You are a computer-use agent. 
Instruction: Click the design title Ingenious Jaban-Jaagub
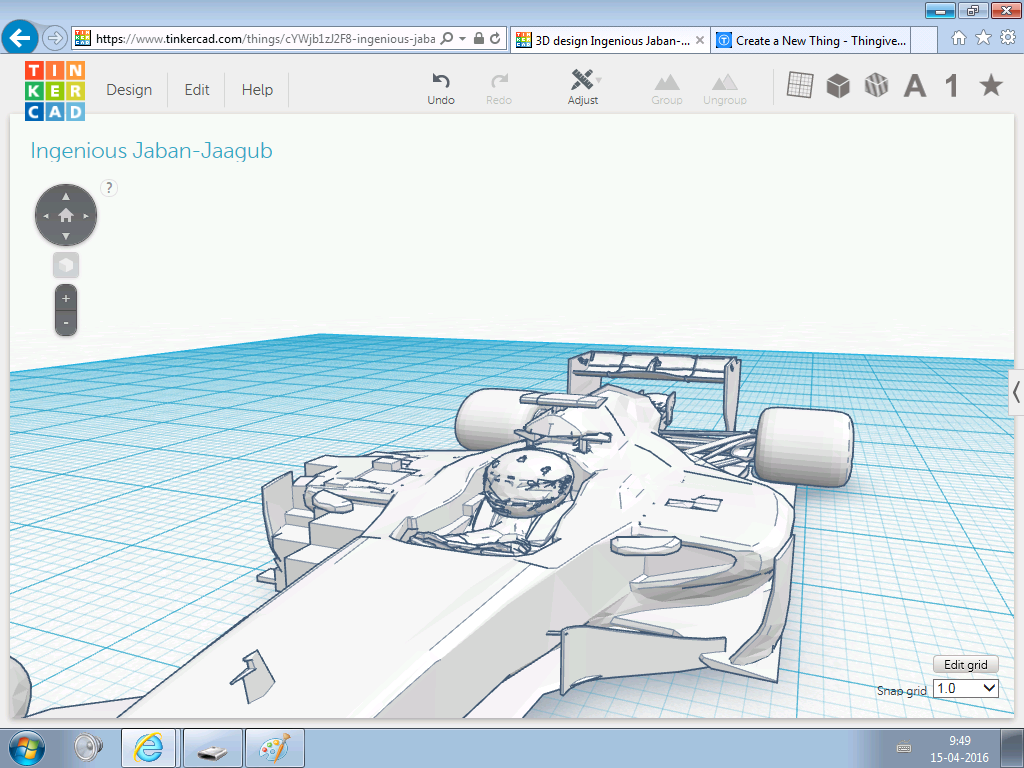pyautogui.click(x=152, y=151)
